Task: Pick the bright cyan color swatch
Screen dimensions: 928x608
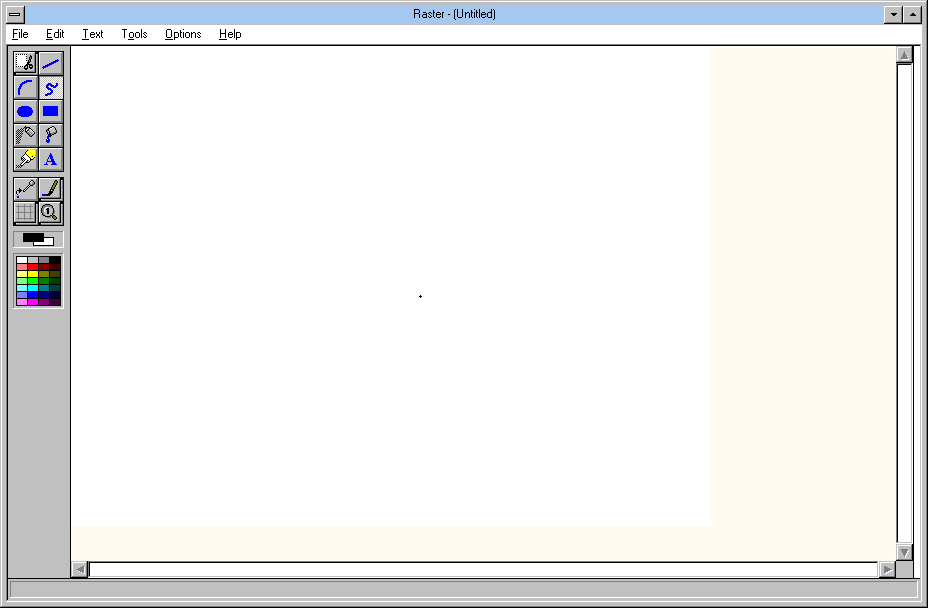Action: 33,288
